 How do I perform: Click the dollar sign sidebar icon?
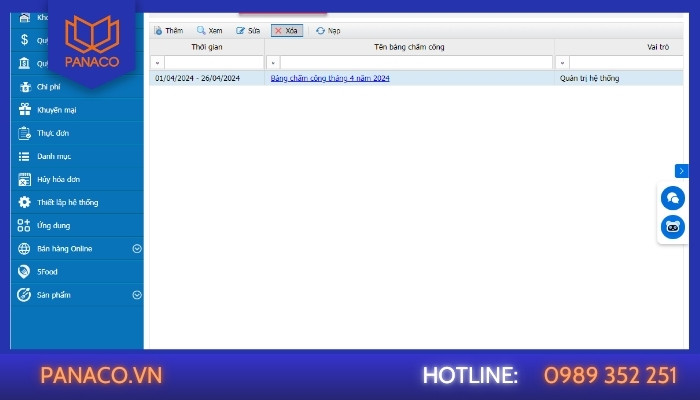(x=25, y=40)
